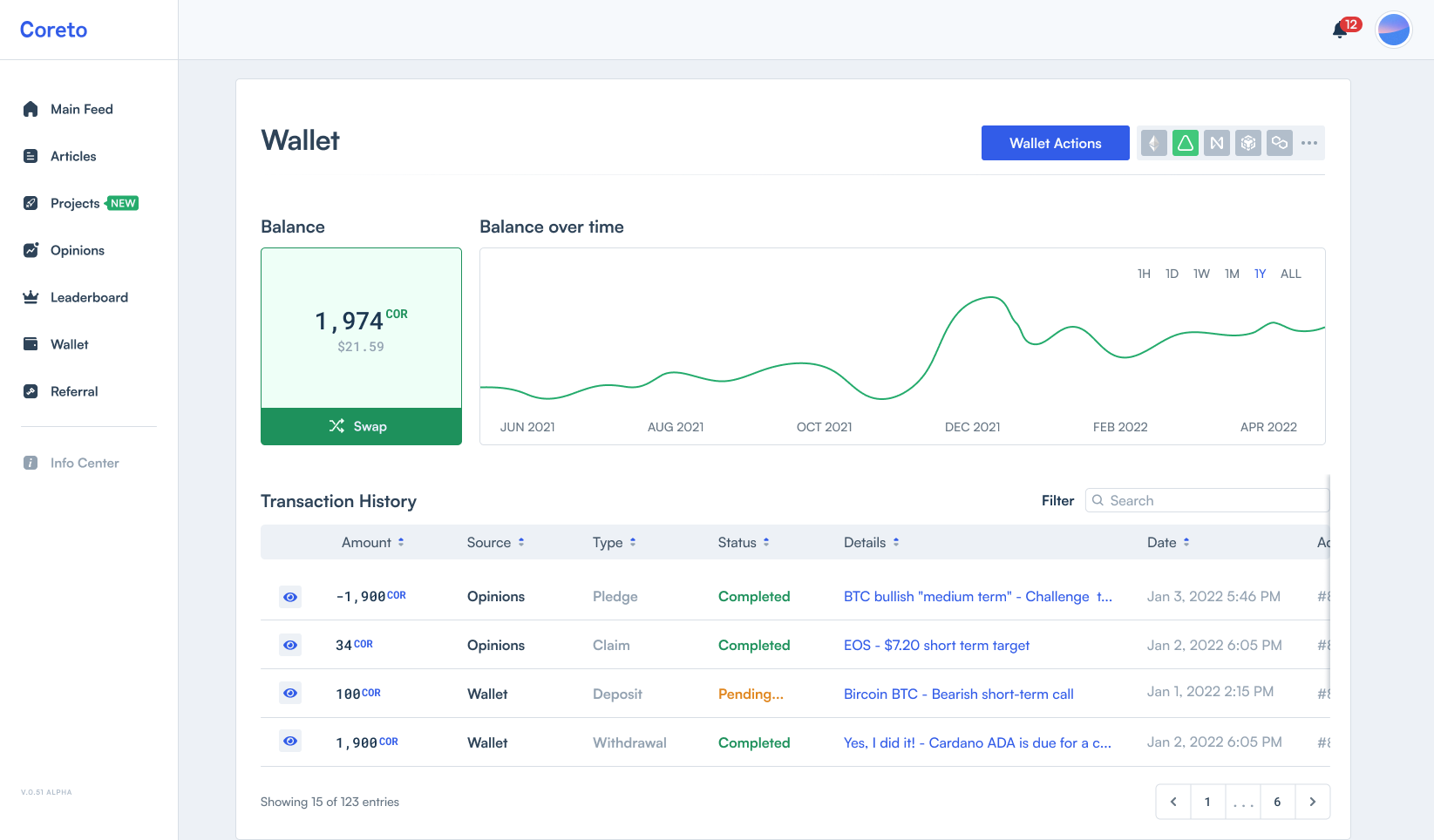Open Info Center from sidebar
Viewport: 1434px width, 840px height.
pos(85,463)
